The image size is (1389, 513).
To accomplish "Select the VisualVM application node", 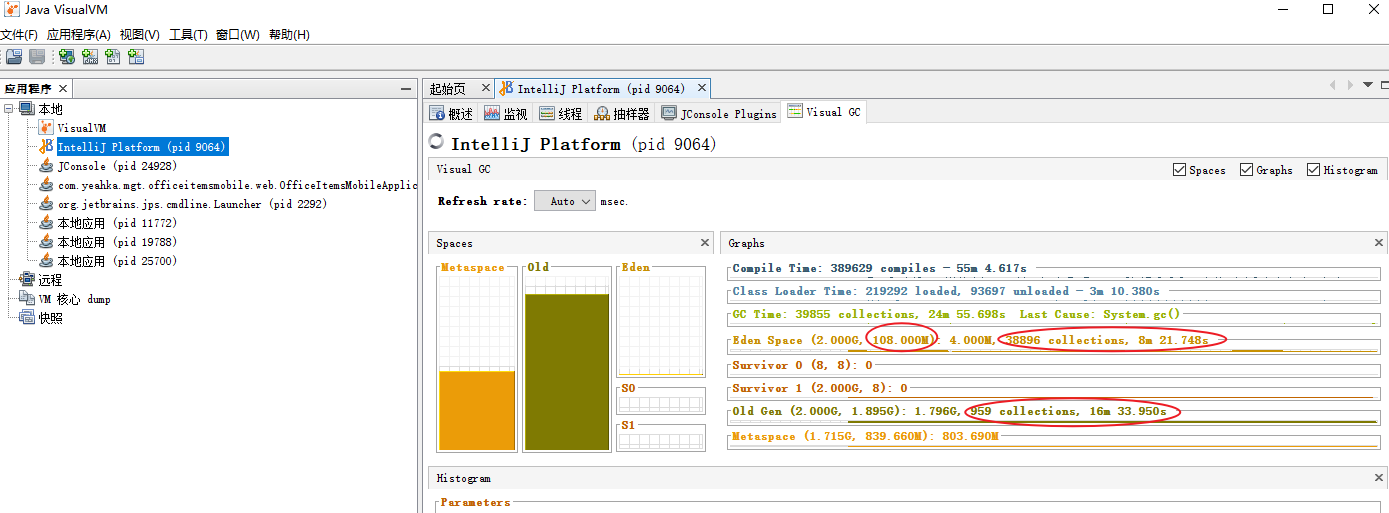I will point(73,128).
